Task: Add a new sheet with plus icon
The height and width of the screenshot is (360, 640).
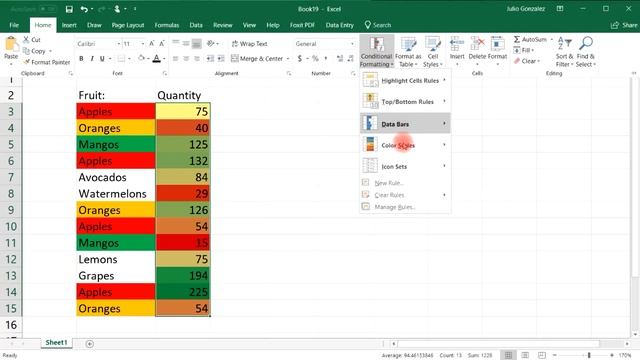Action: pos(90,344)
